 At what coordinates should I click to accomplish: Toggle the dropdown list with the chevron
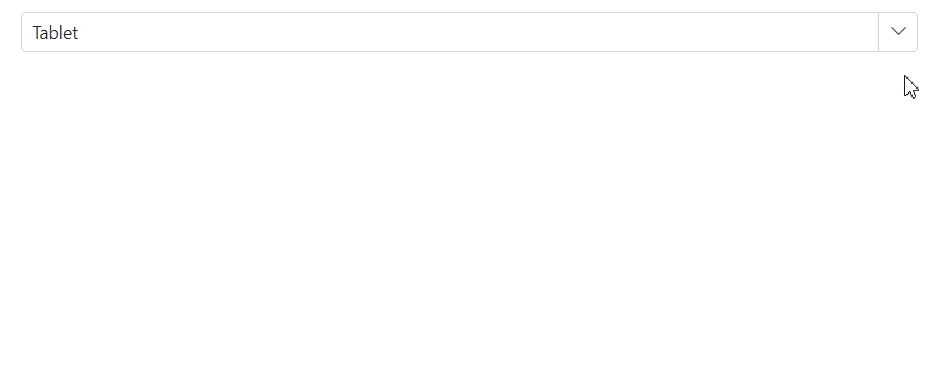tap(898, 32)
